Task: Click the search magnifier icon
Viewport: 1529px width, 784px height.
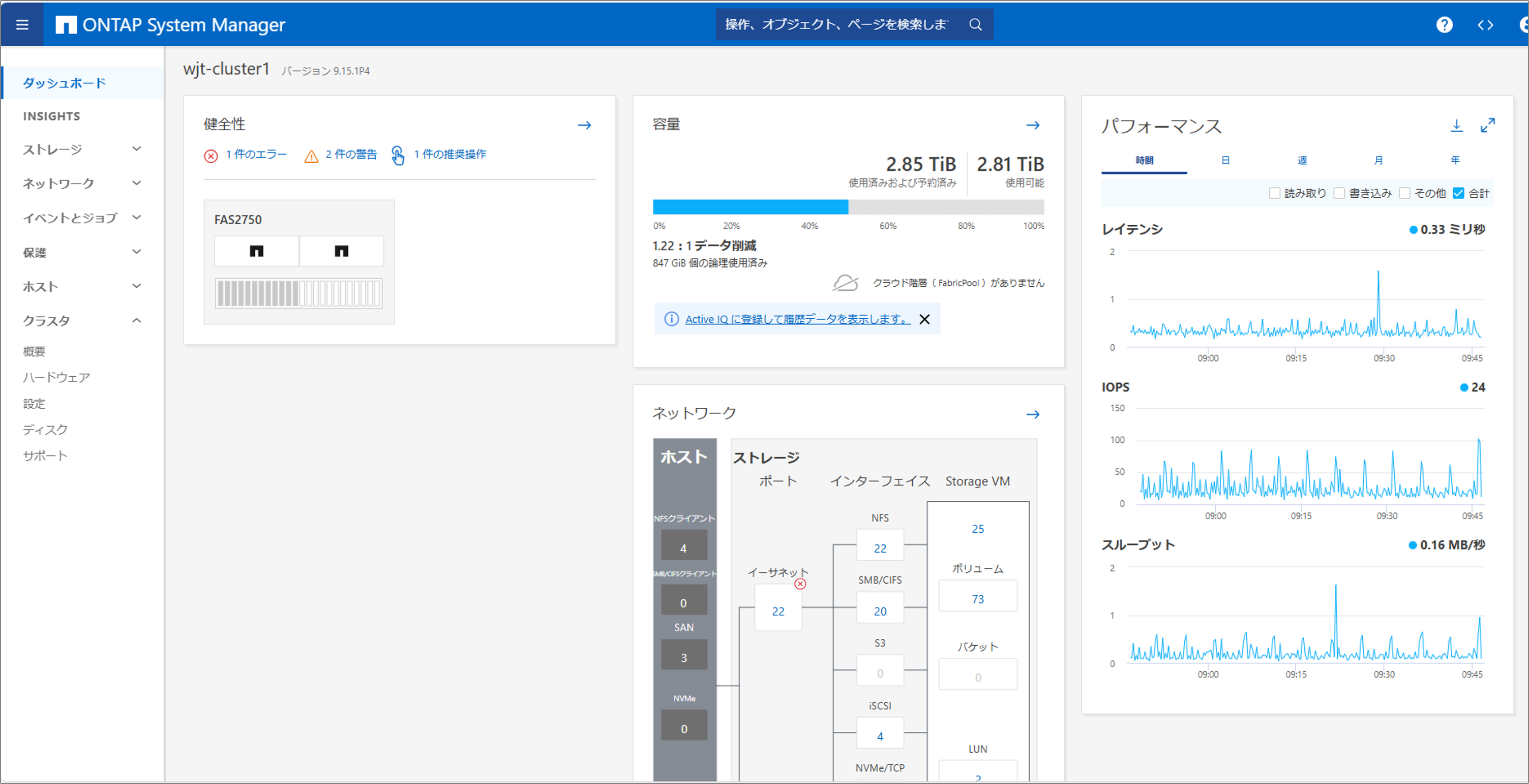Action: [975, 24]
